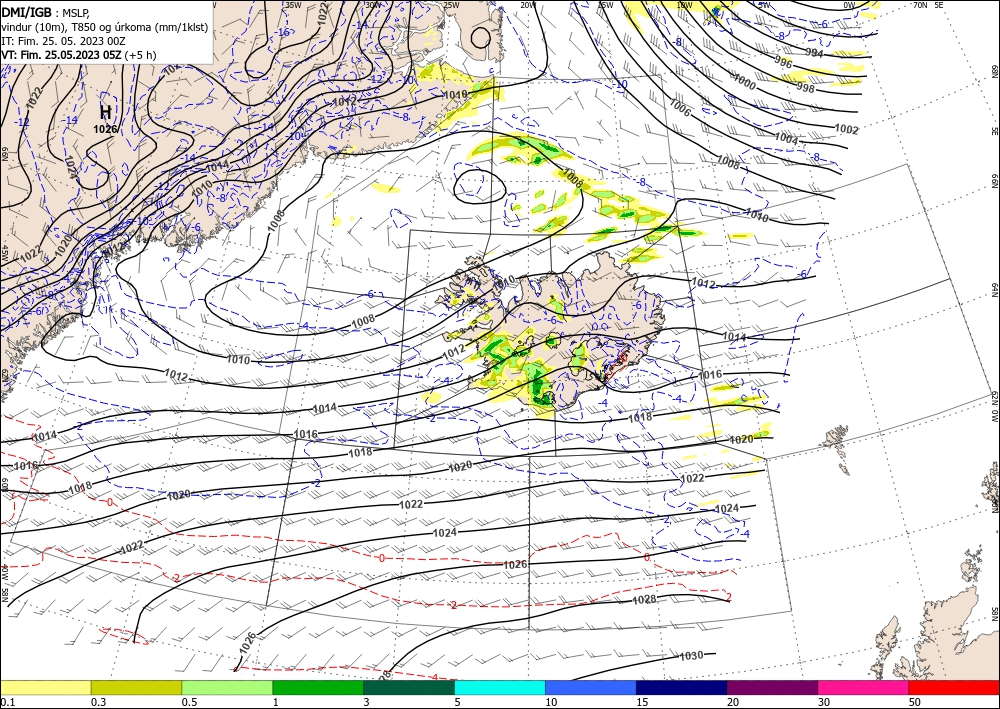Click the 25W longitude label at top
The width and height of the screenshot is (1000, 709).
coord(451,4)
